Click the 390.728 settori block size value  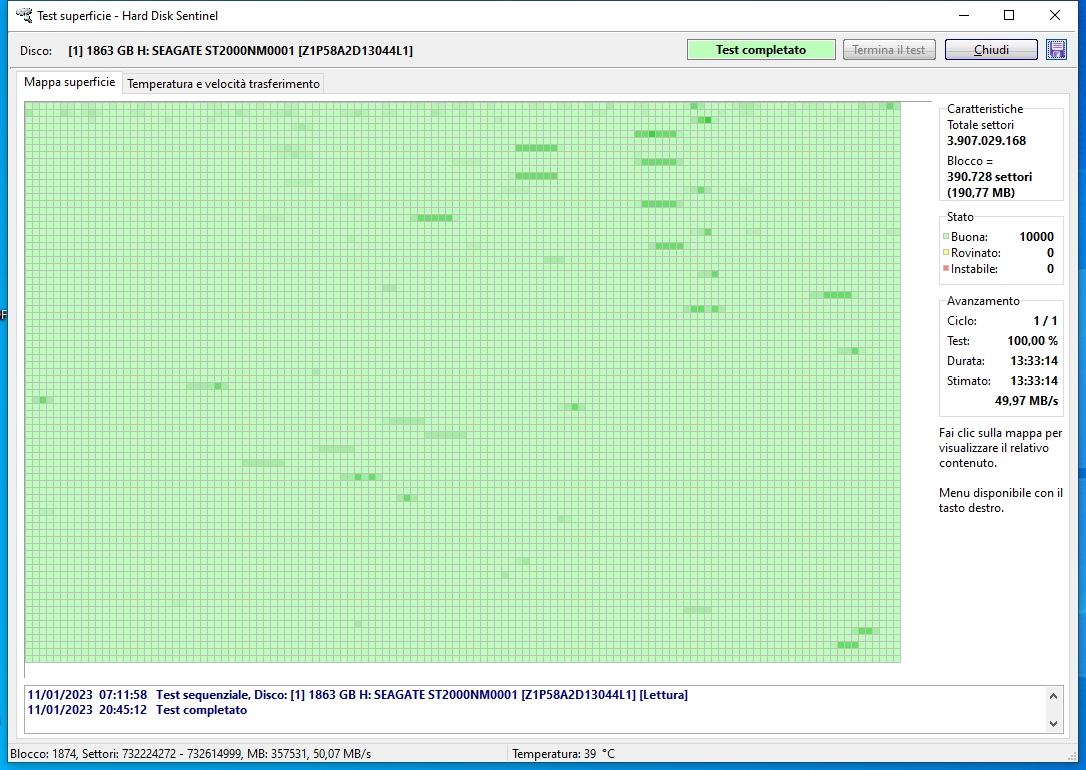pos(989,177)
